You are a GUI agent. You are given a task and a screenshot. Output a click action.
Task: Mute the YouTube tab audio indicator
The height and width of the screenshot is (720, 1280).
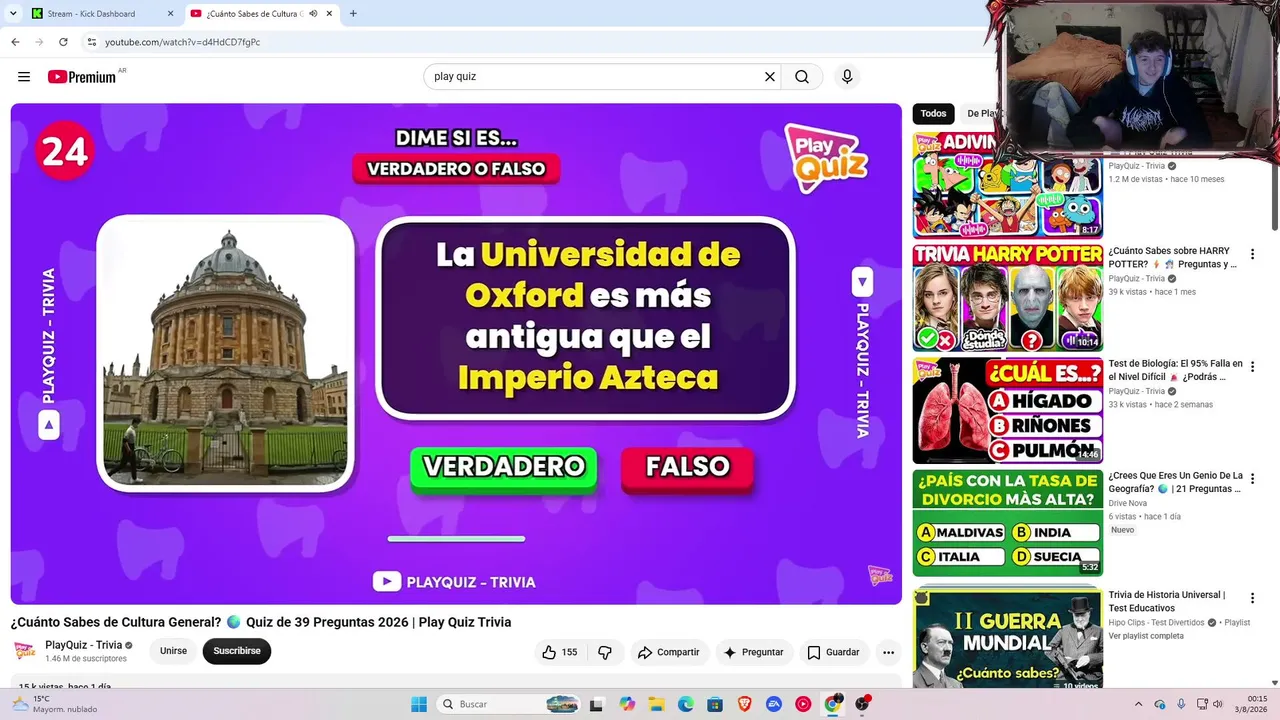314,14
